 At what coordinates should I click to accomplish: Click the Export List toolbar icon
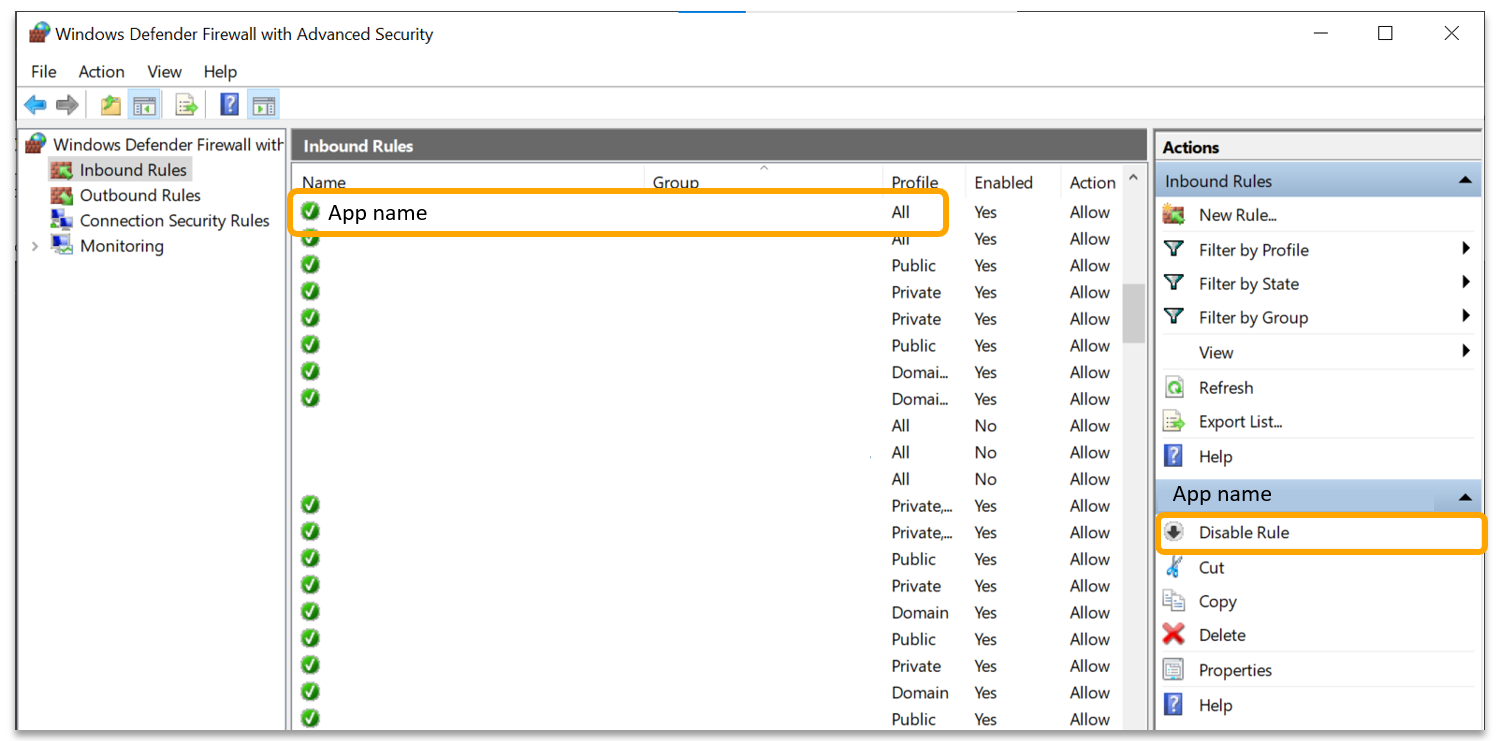tap(186, 105)
